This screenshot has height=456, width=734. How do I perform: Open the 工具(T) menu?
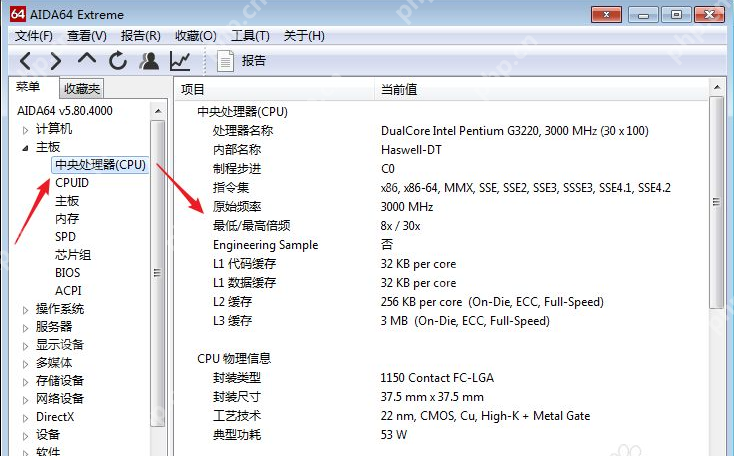(250, 36)
